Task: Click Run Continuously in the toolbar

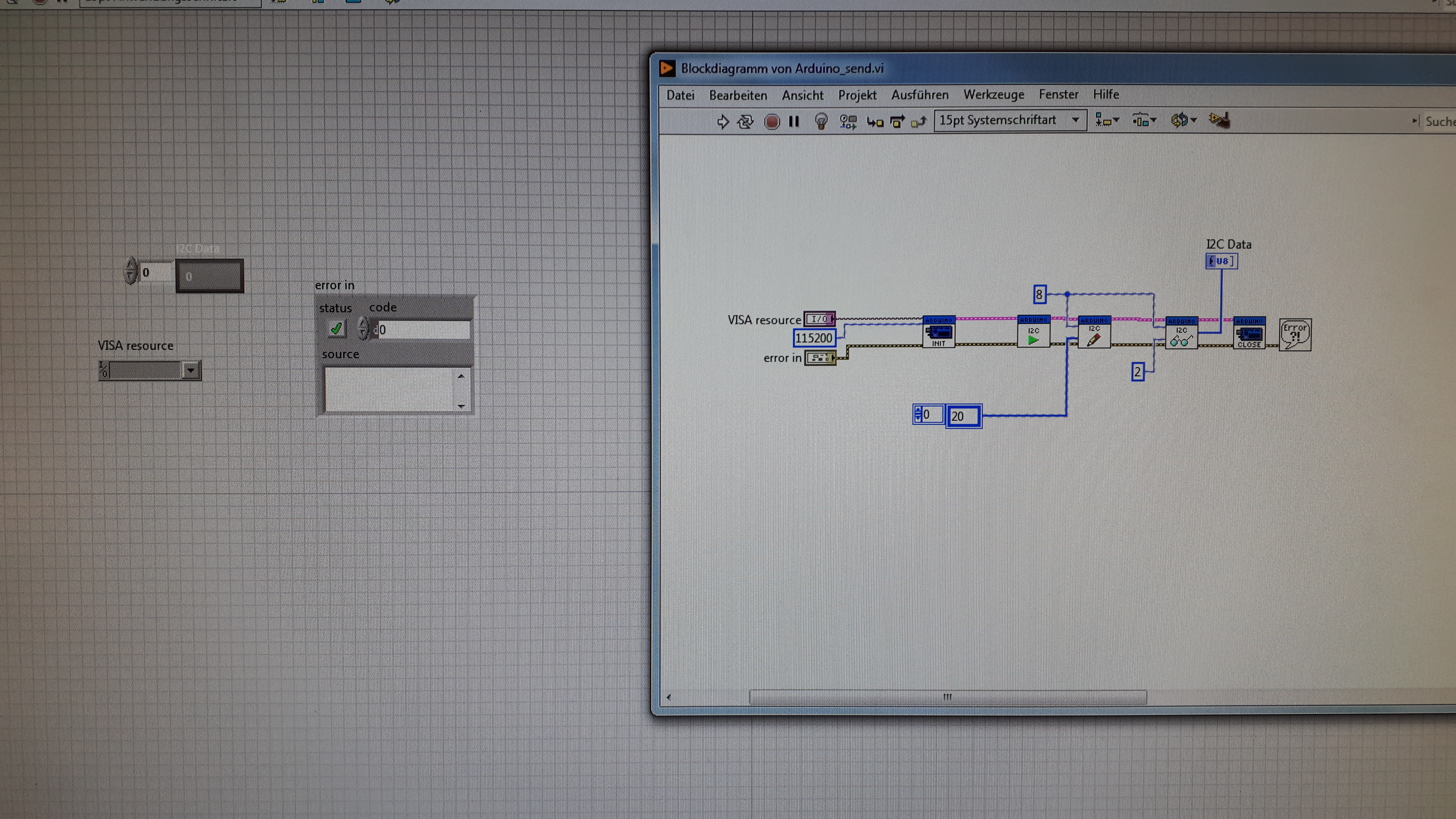Action: click(x=745, y=121)
